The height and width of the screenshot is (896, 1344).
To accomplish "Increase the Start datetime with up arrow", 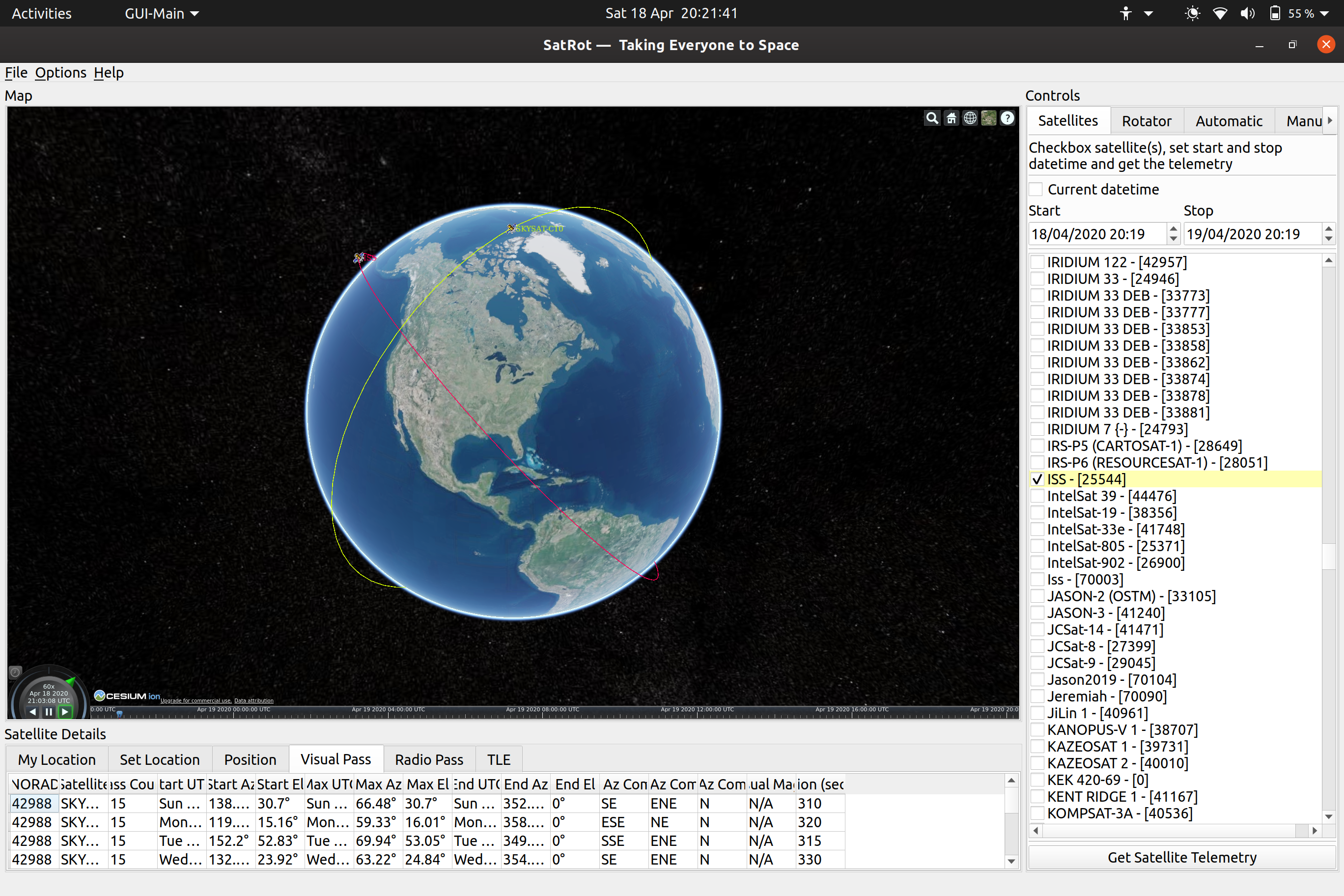I will click(1173, 228).
